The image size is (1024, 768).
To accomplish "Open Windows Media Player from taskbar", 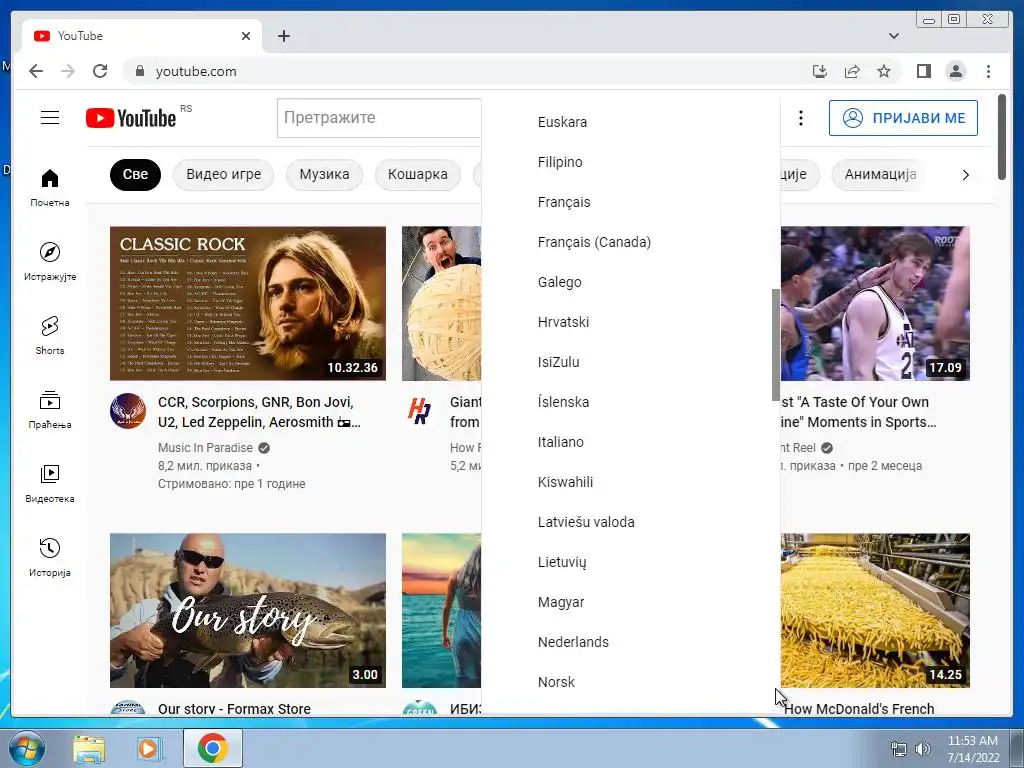I will point(149,748).
